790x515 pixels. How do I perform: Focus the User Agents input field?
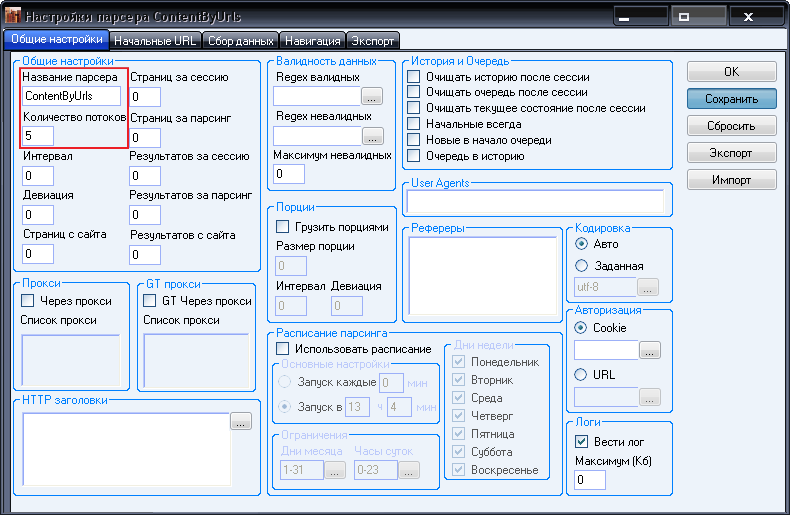[534, 201]
